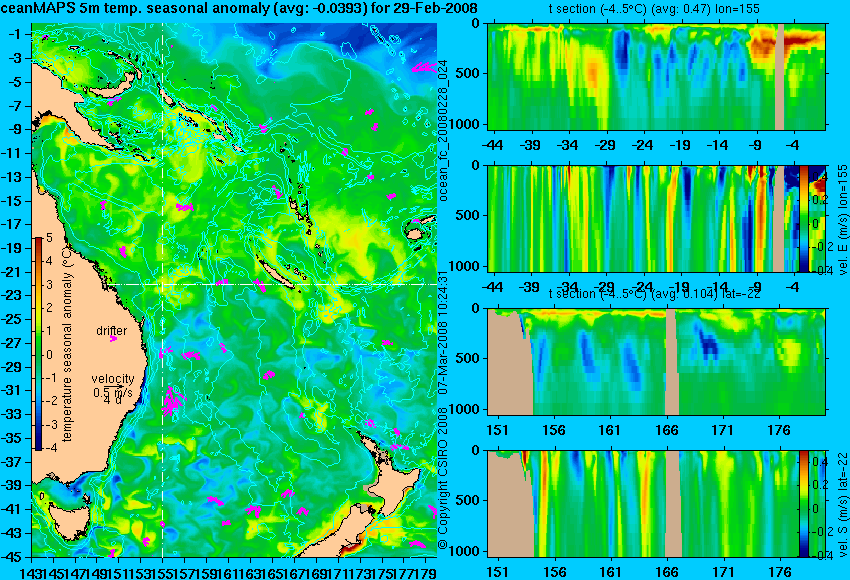The image size is (850, 580).
Task: Click the '166' axis label of bottom section
Action: tap(667, 572)
